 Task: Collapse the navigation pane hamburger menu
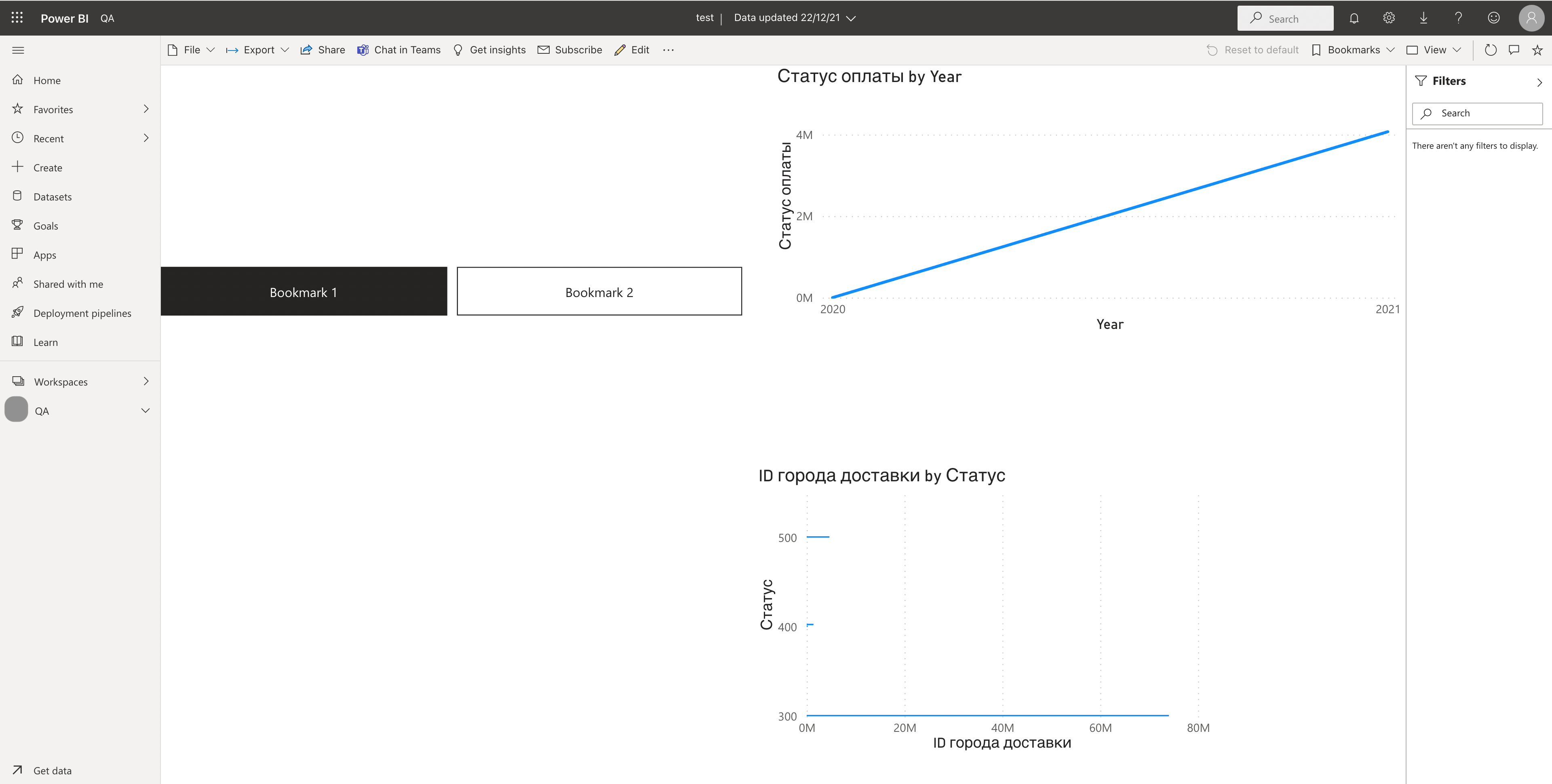coord(18,50)
